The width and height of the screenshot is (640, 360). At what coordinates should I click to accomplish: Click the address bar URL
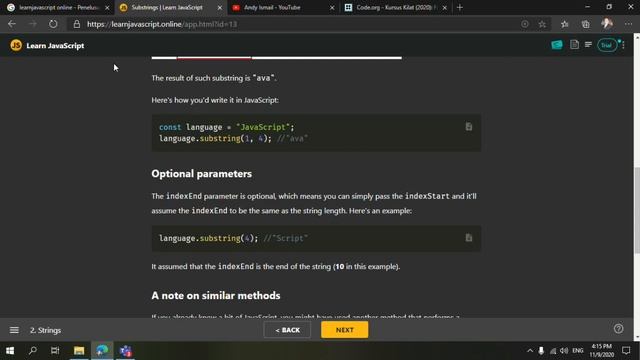coord(162,24)
